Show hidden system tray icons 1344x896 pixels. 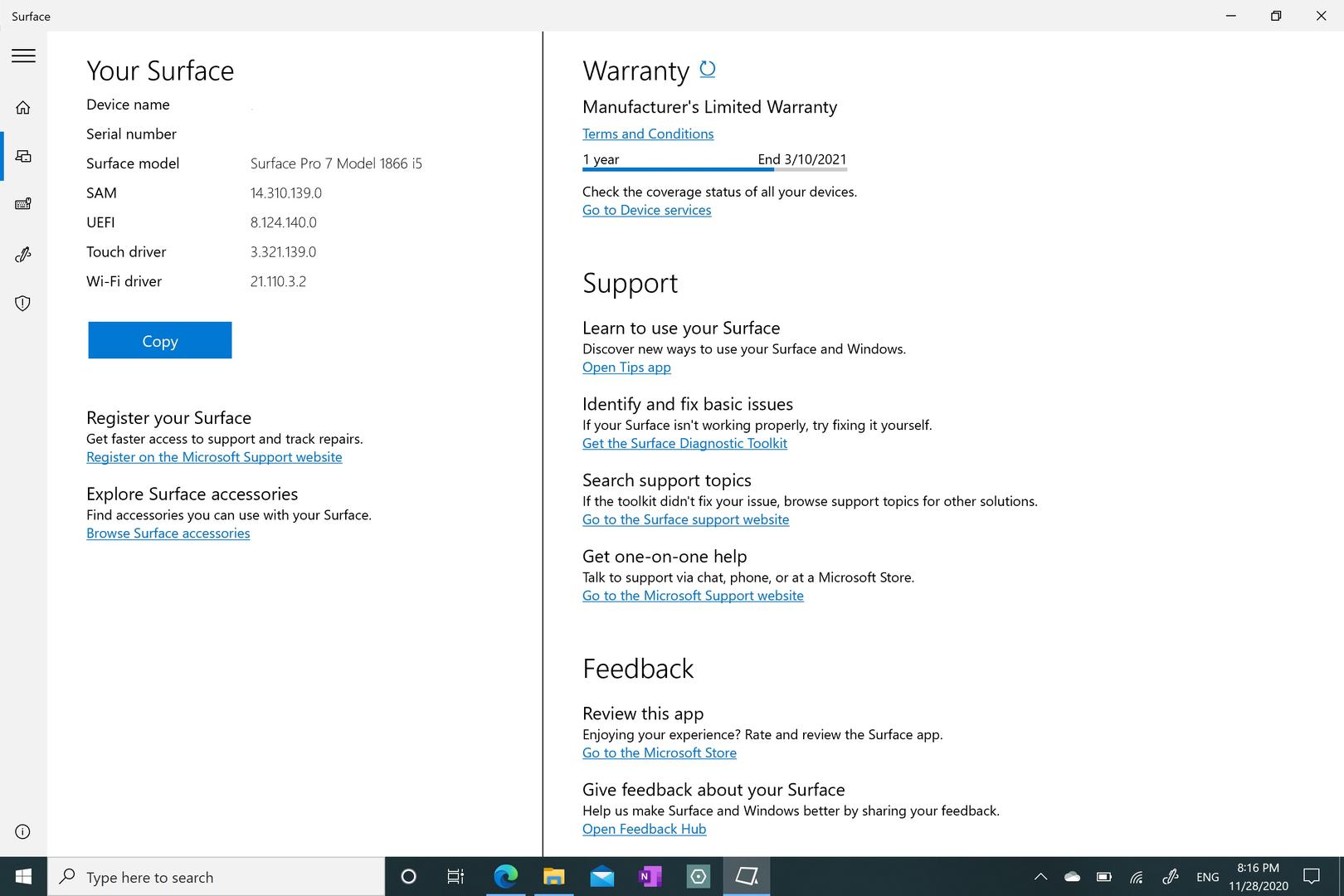tap(1040, 876)
